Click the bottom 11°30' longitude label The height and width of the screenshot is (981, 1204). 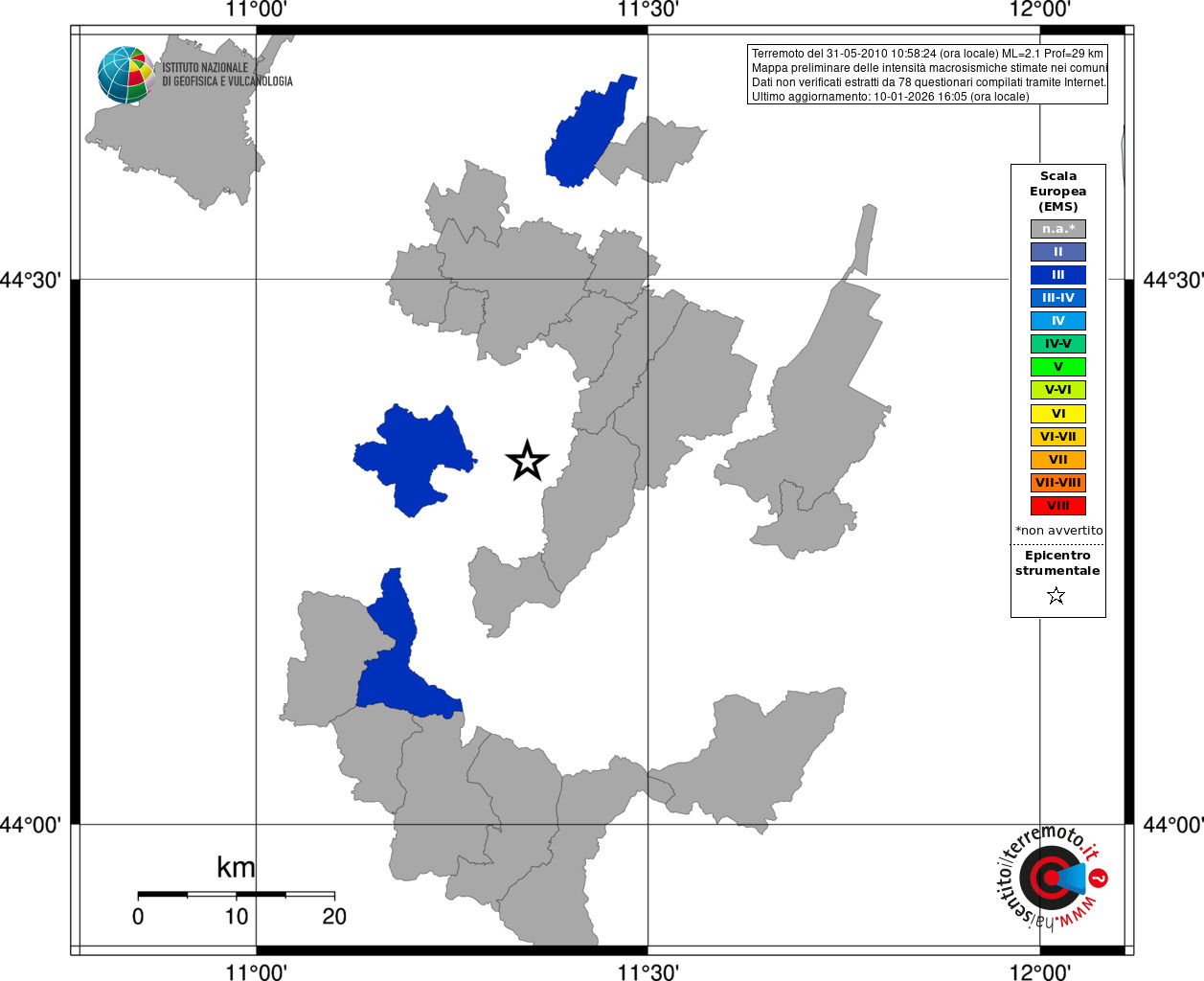(x=648, y=971)
